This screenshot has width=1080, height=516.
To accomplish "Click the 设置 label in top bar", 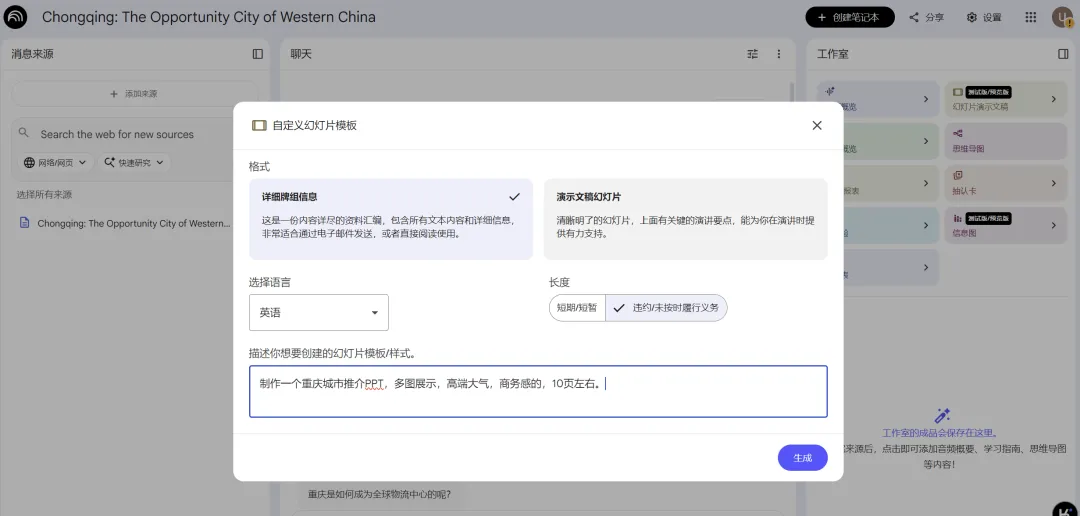I will pos(992,17).
